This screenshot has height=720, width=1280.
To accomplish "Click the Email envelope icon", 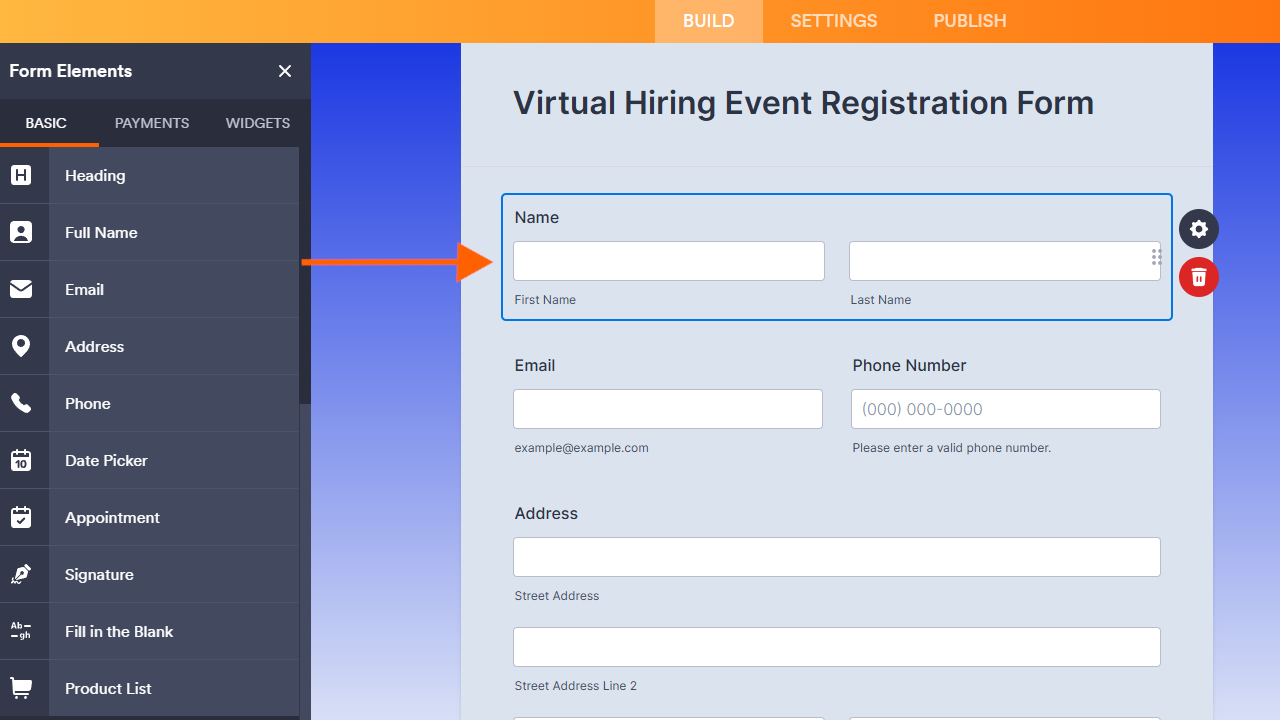I will [21, 290].
